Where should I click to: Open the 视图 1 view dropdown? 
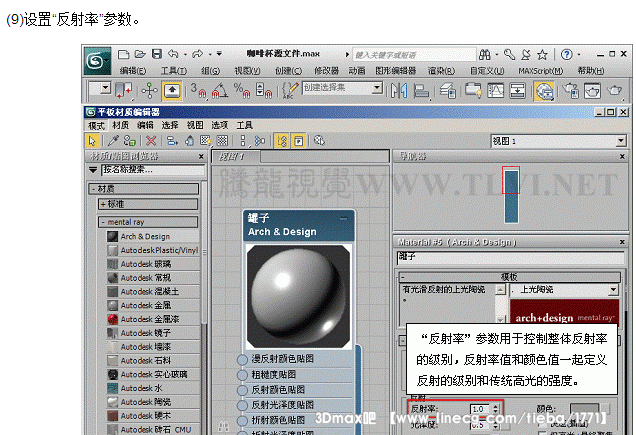point(621,141)
